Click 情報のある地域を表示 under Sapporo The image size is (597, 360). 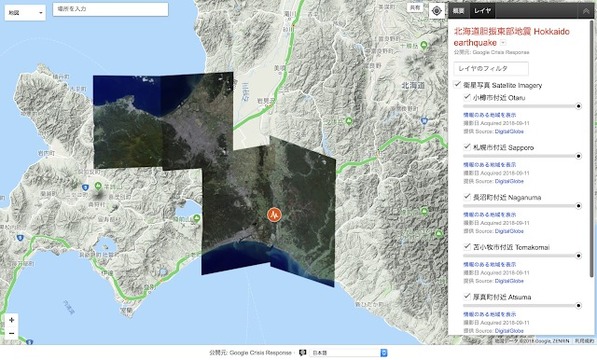click(490, 165)
